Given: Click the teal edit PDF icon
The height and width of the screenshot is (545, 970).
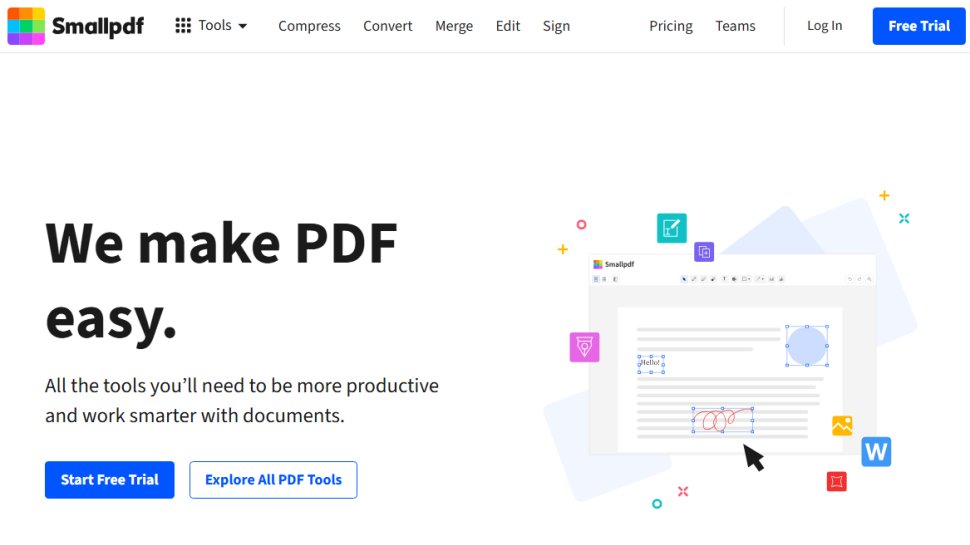Looking at the screenshot, I should (x=672, y=228).
